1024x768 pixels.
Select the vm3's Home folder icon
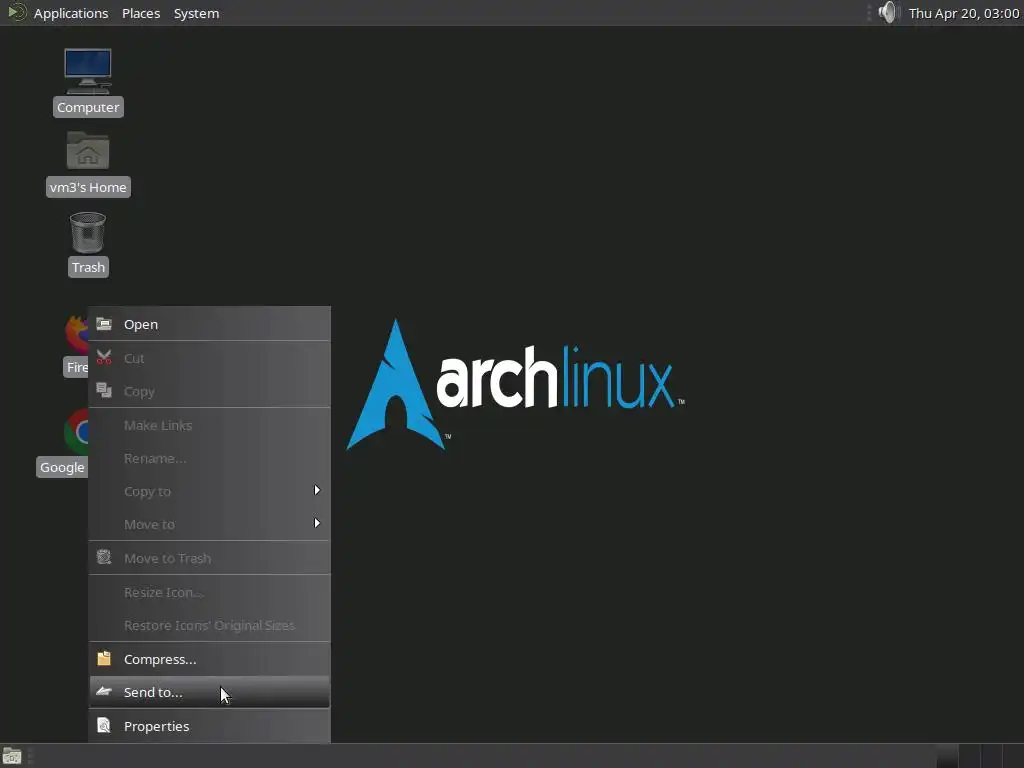point(88,151)
